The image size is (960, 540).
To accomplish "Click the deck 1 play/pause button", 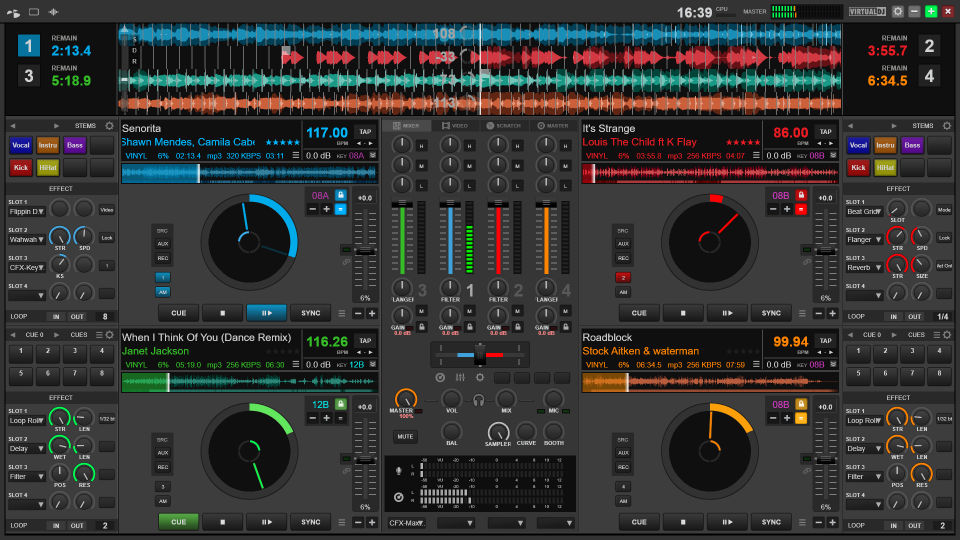I will [266, 313].
